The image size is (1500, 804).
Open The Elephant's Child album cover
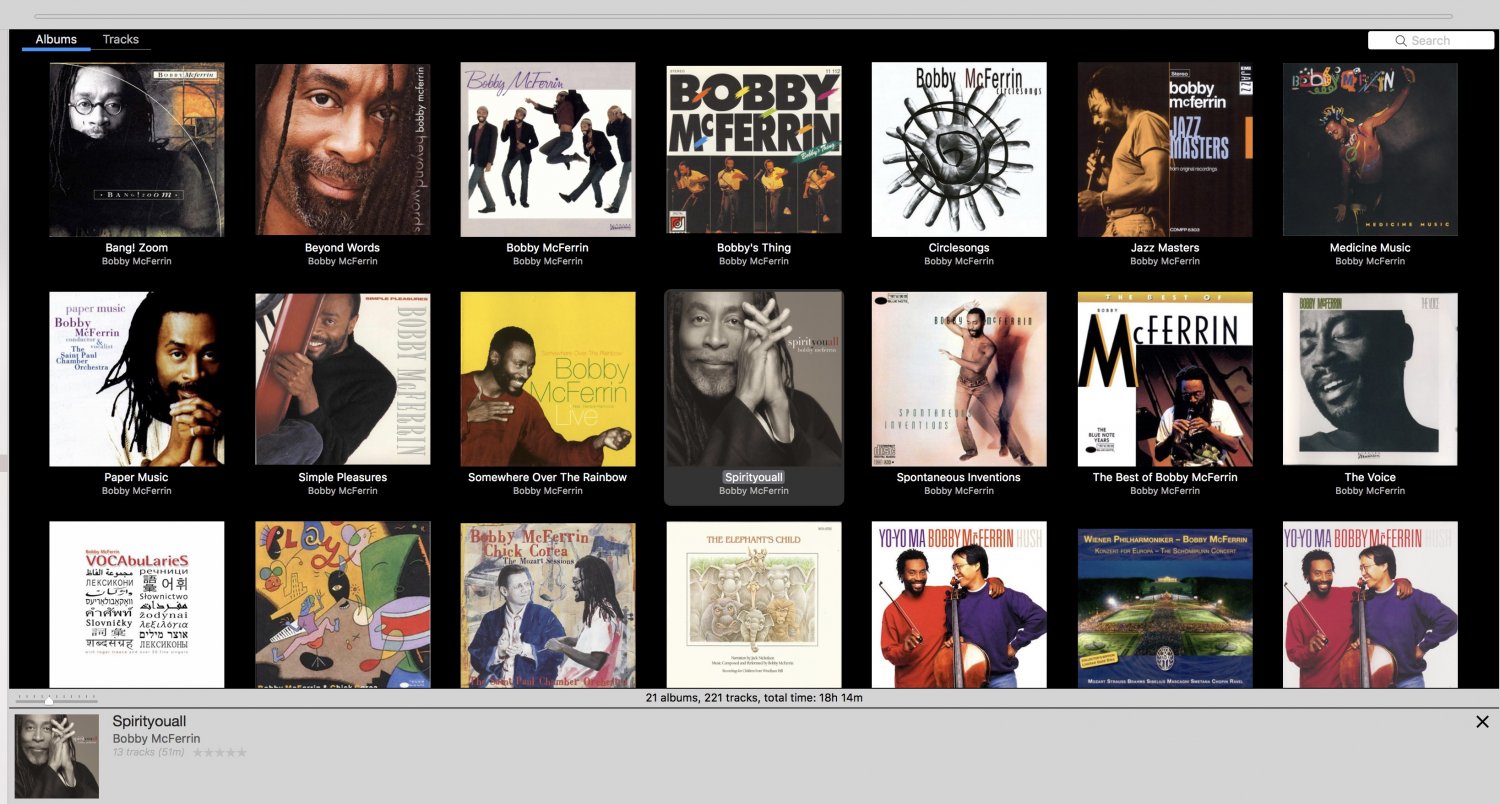(754, 604)
